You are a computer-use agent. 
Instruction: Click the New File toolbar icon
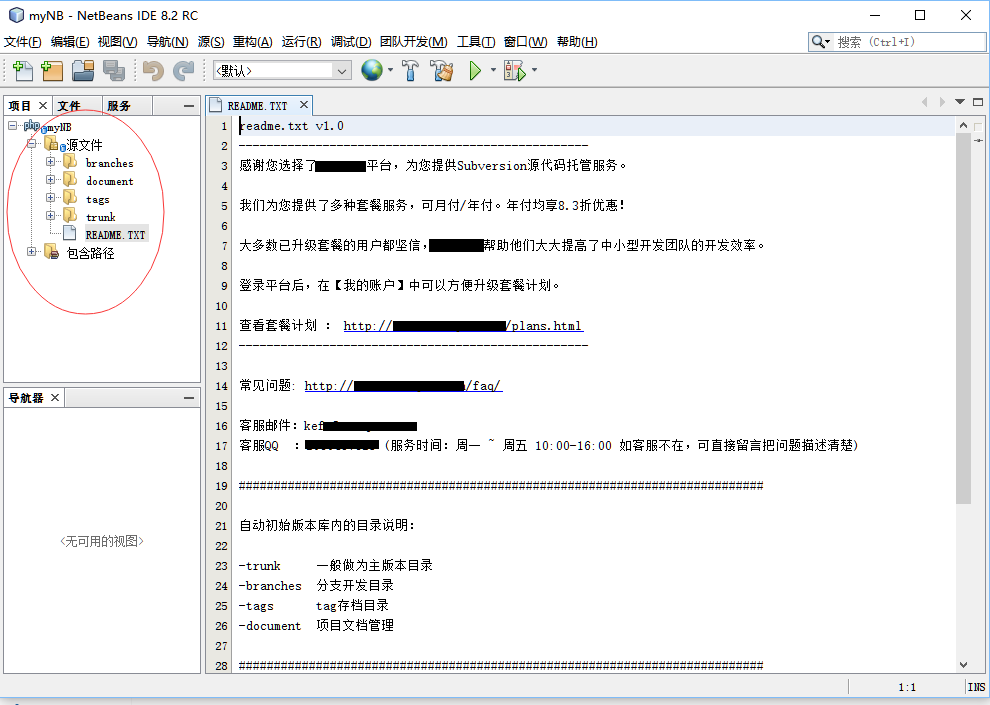(23, 71)
